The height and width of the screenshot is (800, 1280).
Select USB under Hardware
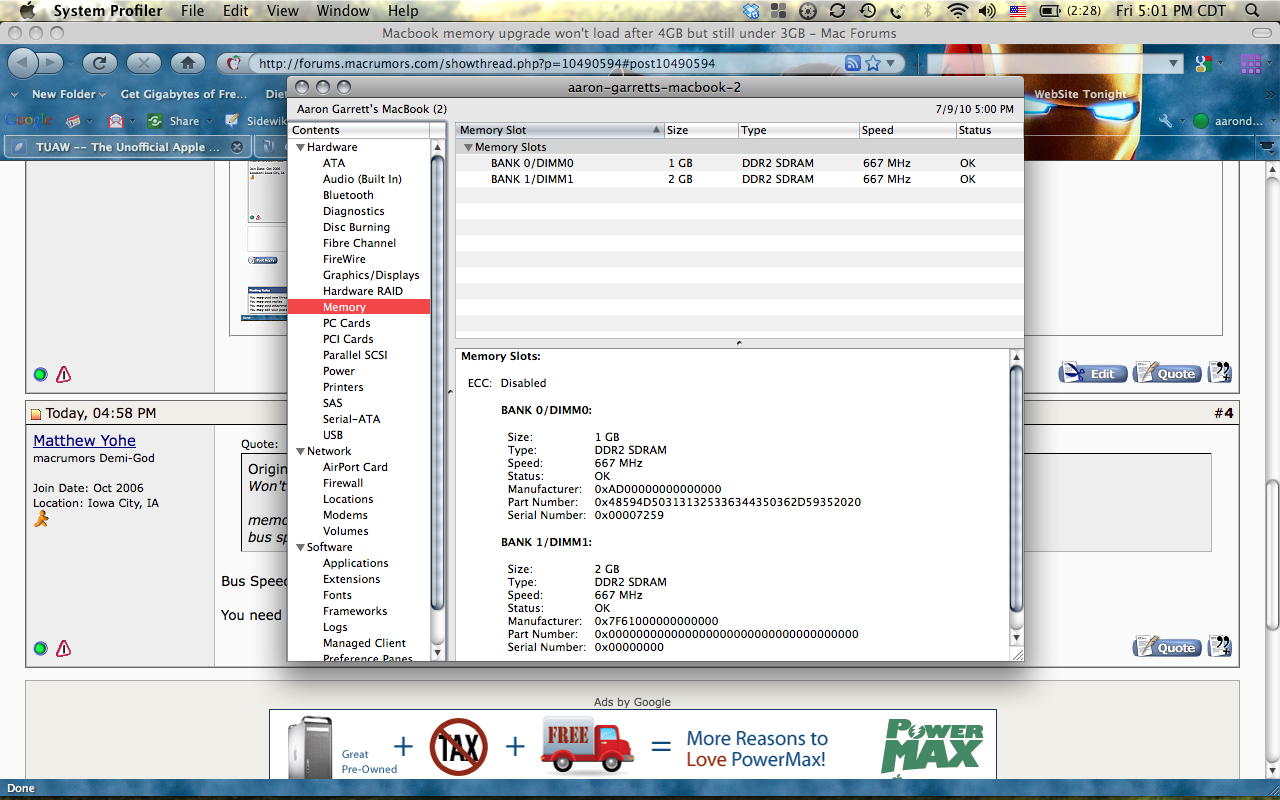tap(333, 435)
